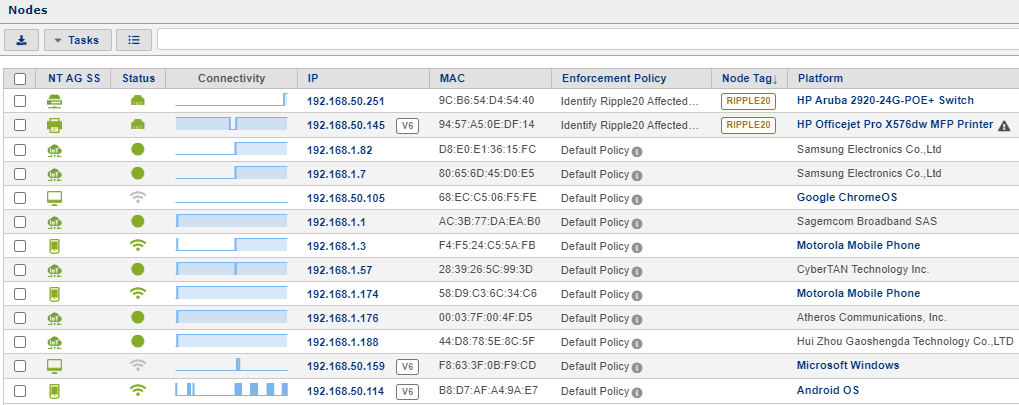Sort the table by IP column
The width and height of the screenshot is (1019, 405).
[x=313, y=78]
